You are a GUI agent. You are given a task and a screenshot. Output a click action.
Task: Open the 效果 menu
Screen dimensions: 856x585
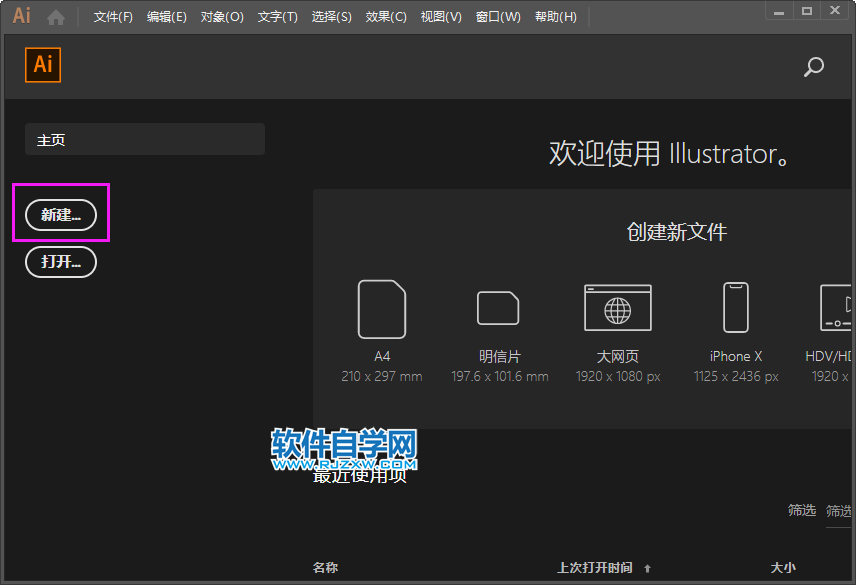point(385,17)
